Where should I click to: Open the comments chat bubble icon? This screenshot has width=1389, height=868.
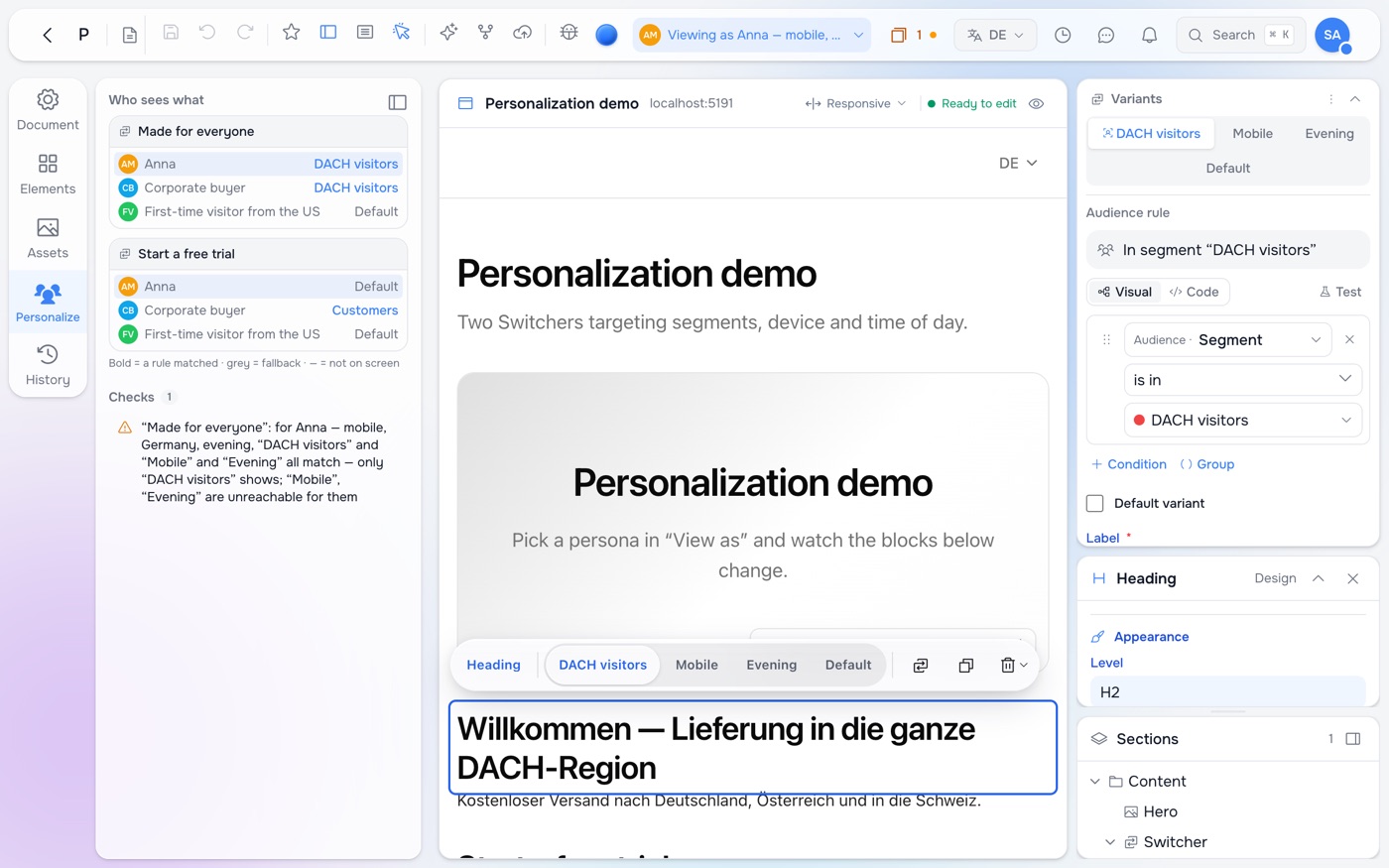1106,35
